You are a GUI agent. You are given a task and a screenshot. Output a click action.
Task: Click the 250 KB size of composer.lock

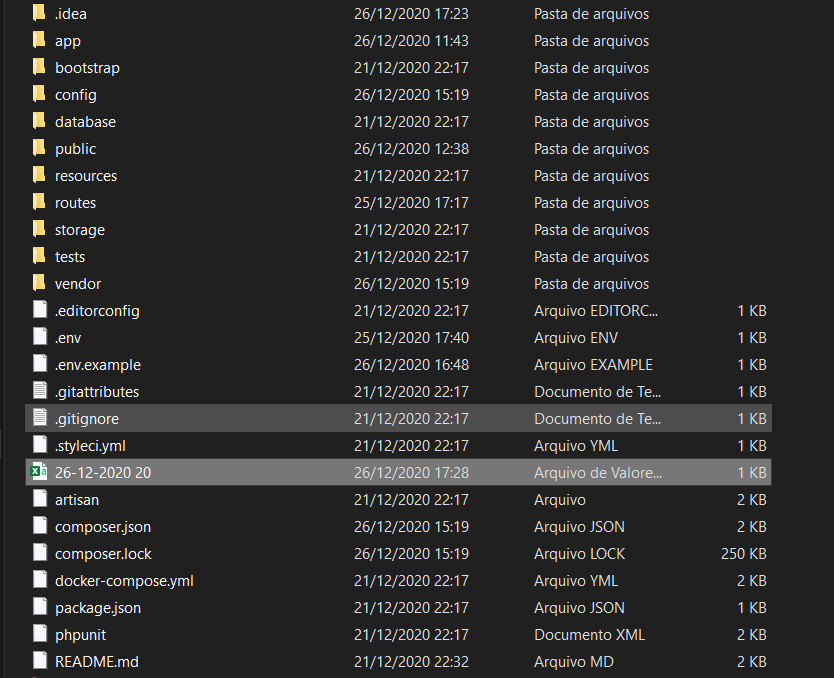(744, 554)
